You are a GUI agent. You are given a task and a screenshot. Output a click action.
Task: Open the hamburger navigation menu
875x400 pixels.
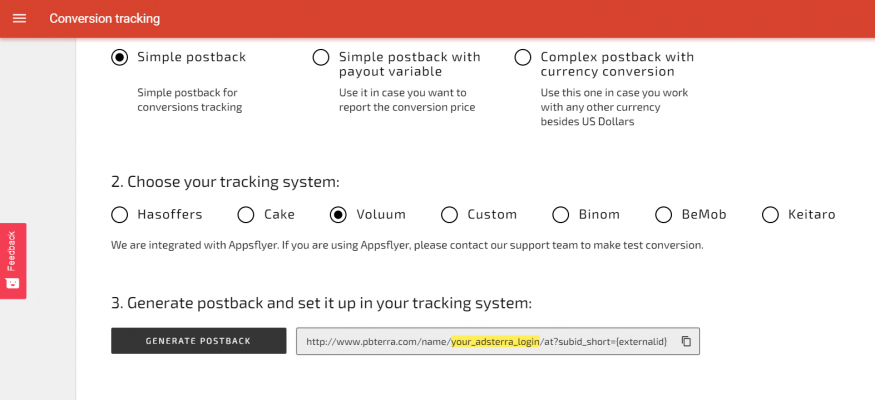20,18
